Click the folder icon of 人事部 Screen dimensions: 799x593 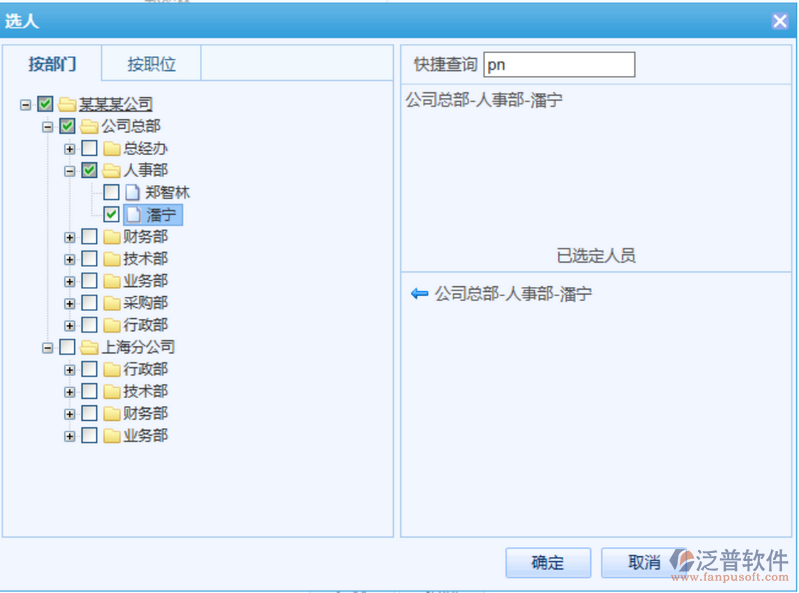[112, 171]
